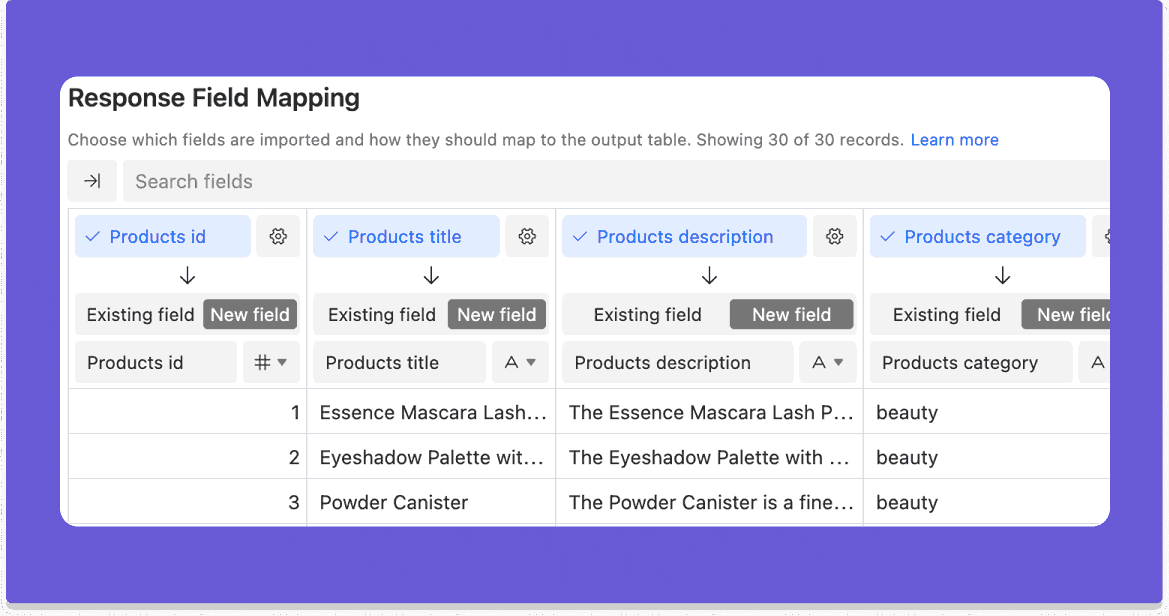Toggle the Products id field checkmark
1169x616 pixels.
(93, 237)
